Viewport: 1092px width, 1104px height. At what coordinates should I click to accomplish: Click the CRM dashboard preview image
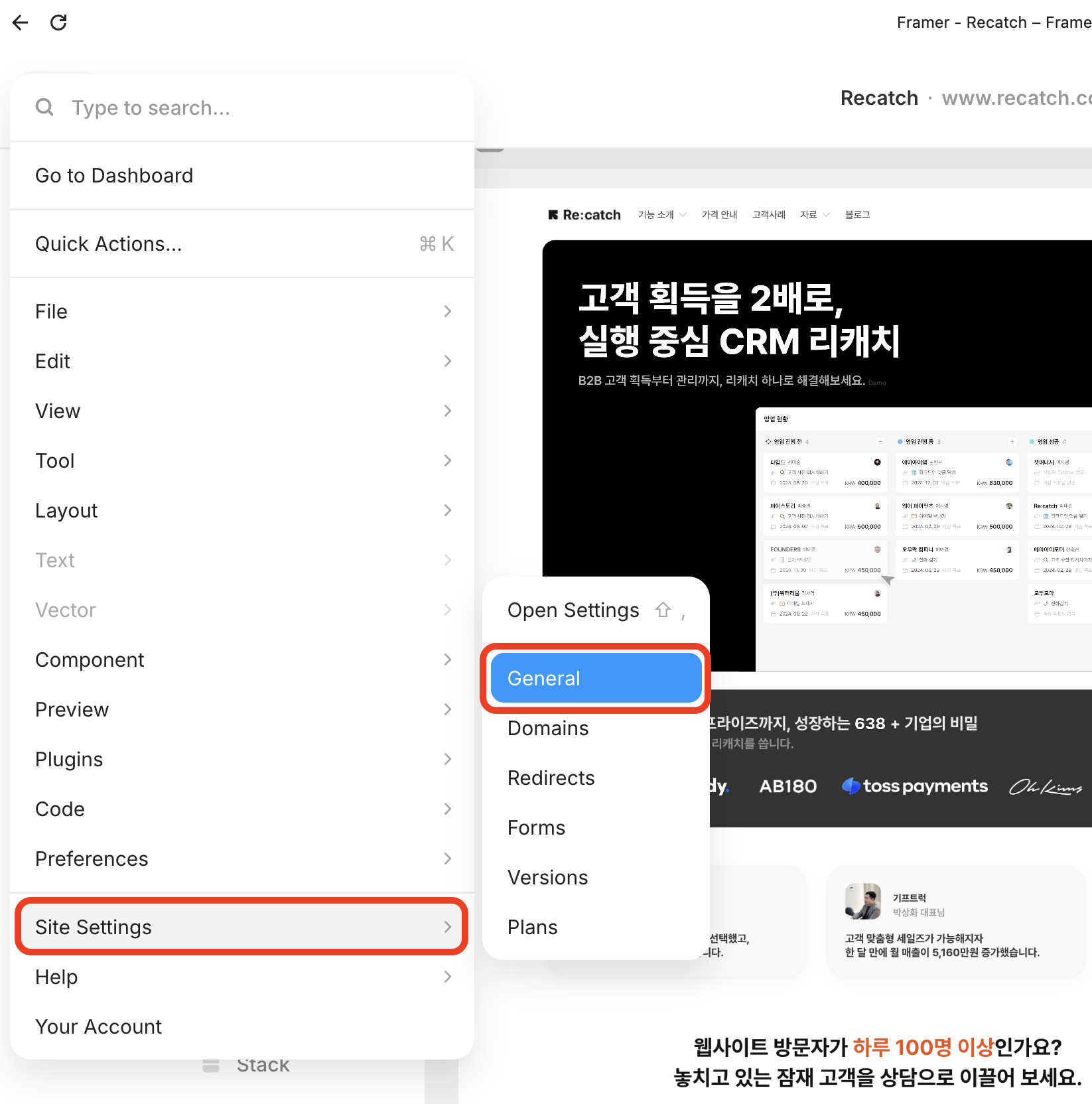click(x=923, y=539)
